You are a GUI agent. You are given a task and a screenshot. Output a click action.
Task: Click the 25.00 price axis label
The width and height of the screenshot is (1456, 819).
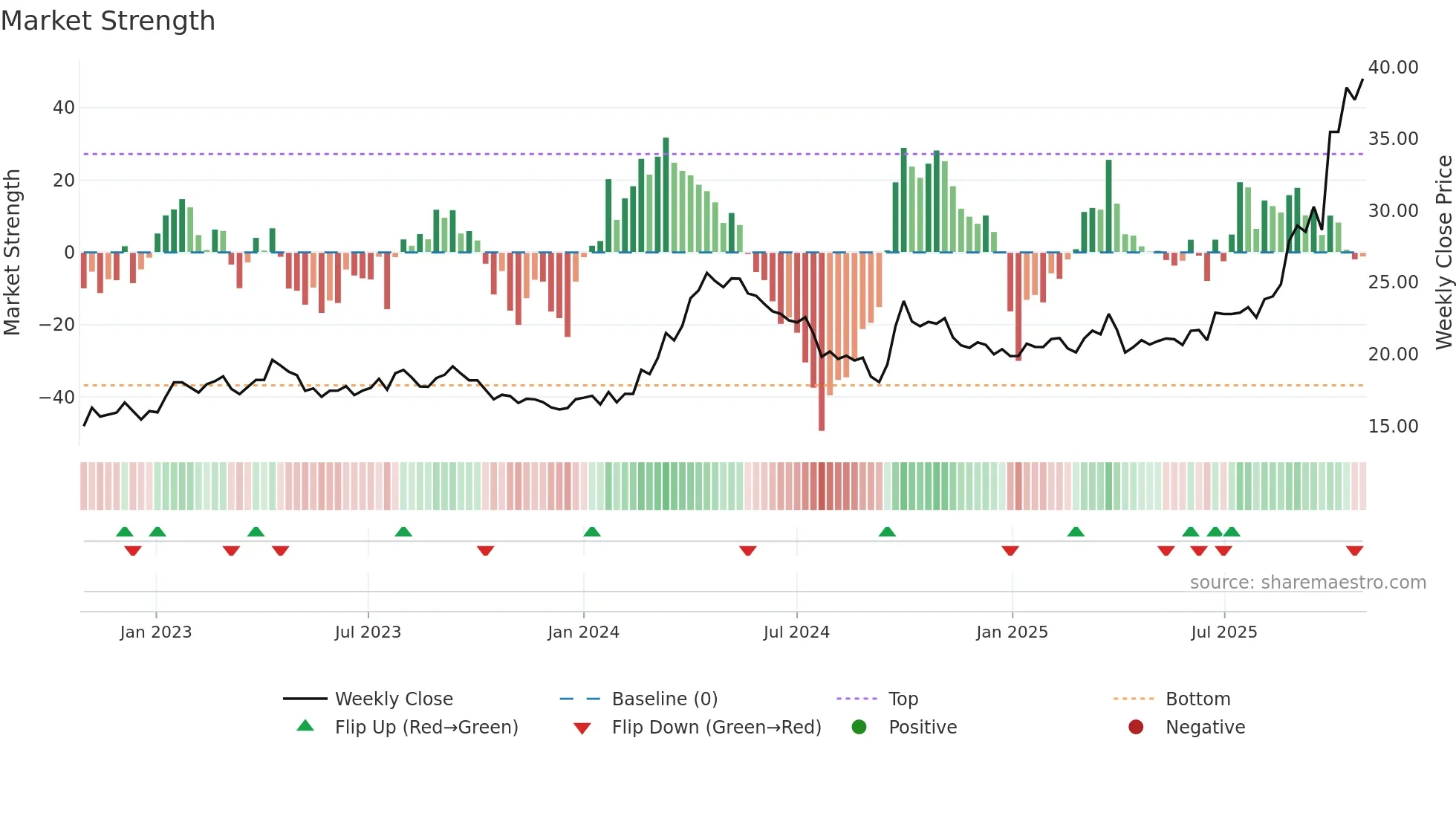point(1394,282)
